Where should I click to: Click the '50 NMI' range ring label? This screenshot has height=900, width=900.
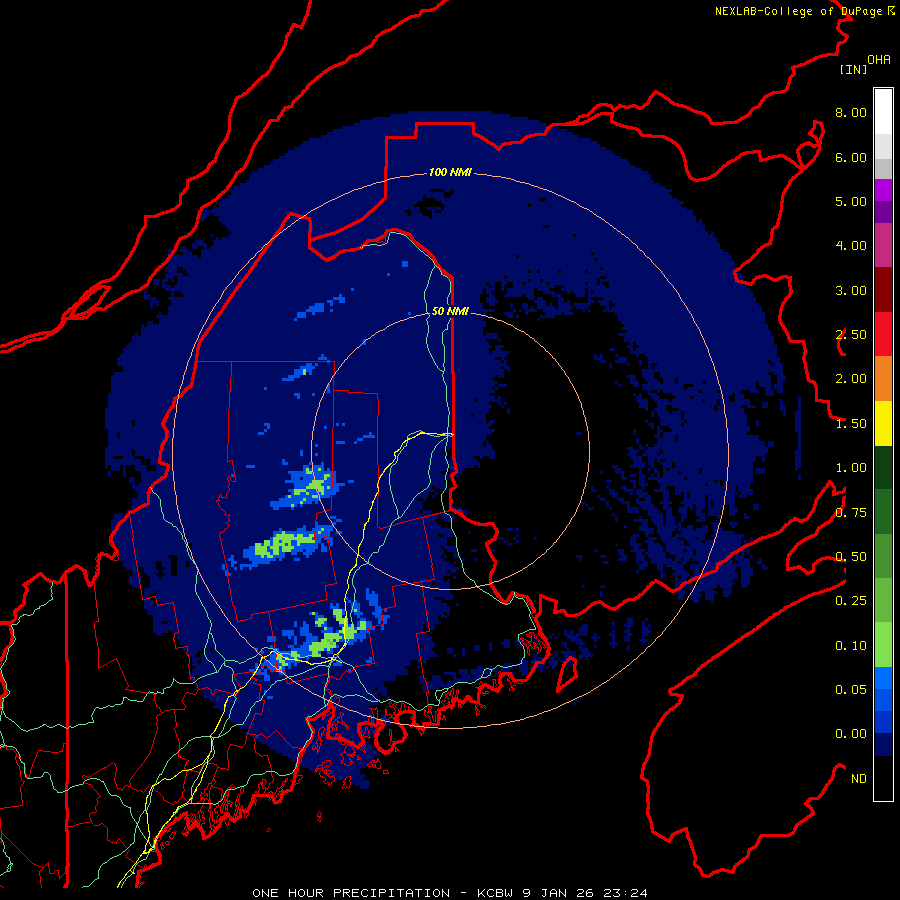pos(450,311)
